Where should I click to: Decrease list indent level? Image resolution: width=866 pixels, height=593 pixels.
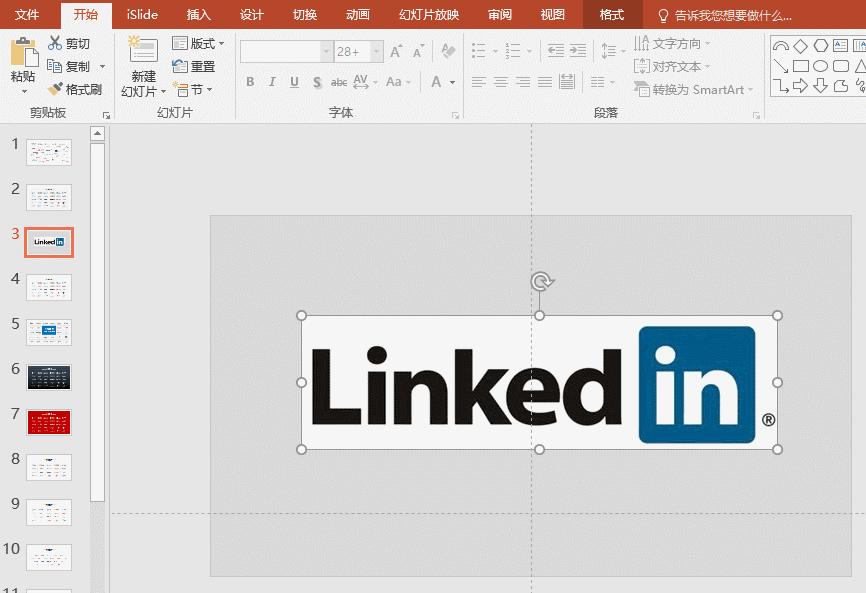click(x=556, y=51)
